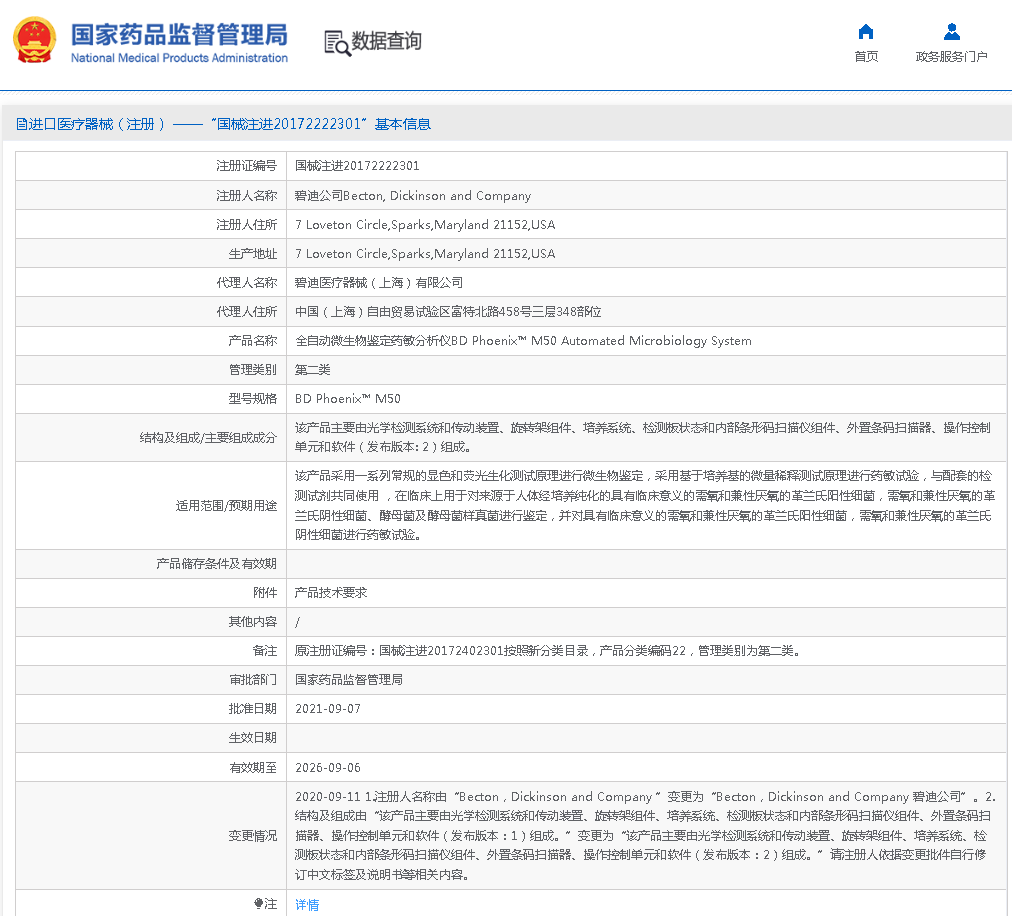
Task: Click the intended-use paragraph starting 该产品采用一系列
Action: click(x=645, y=505)
